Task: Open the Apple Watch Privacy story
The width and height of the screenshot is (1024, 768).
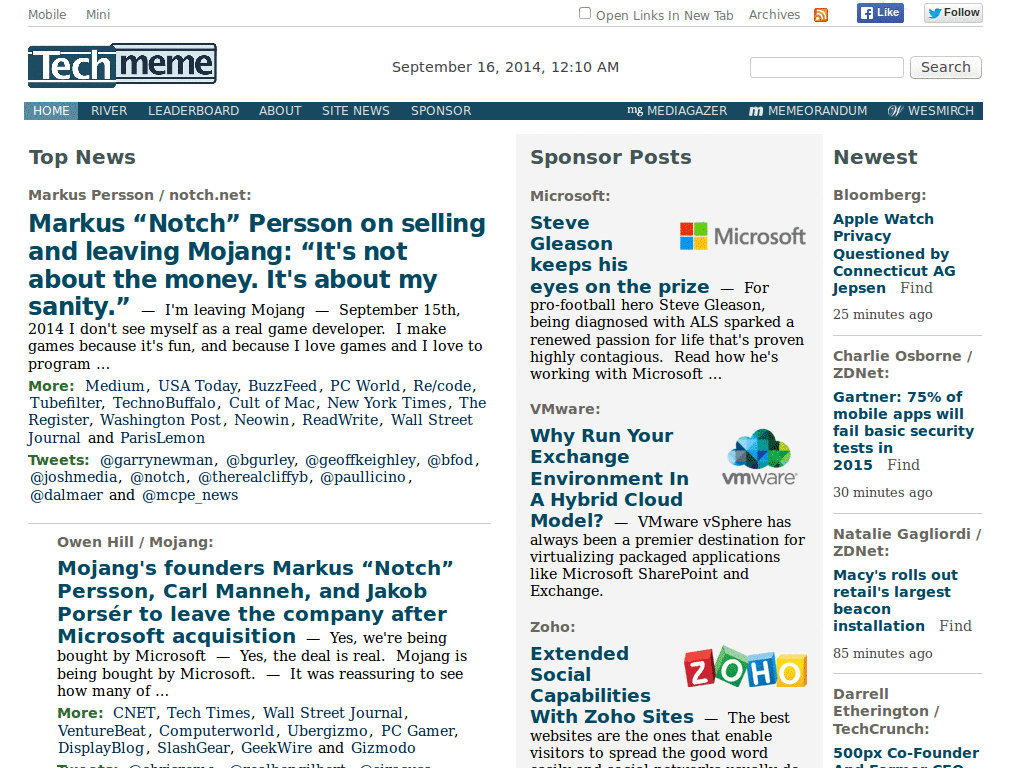Action: pyautogui.click(x=894, y=253)
